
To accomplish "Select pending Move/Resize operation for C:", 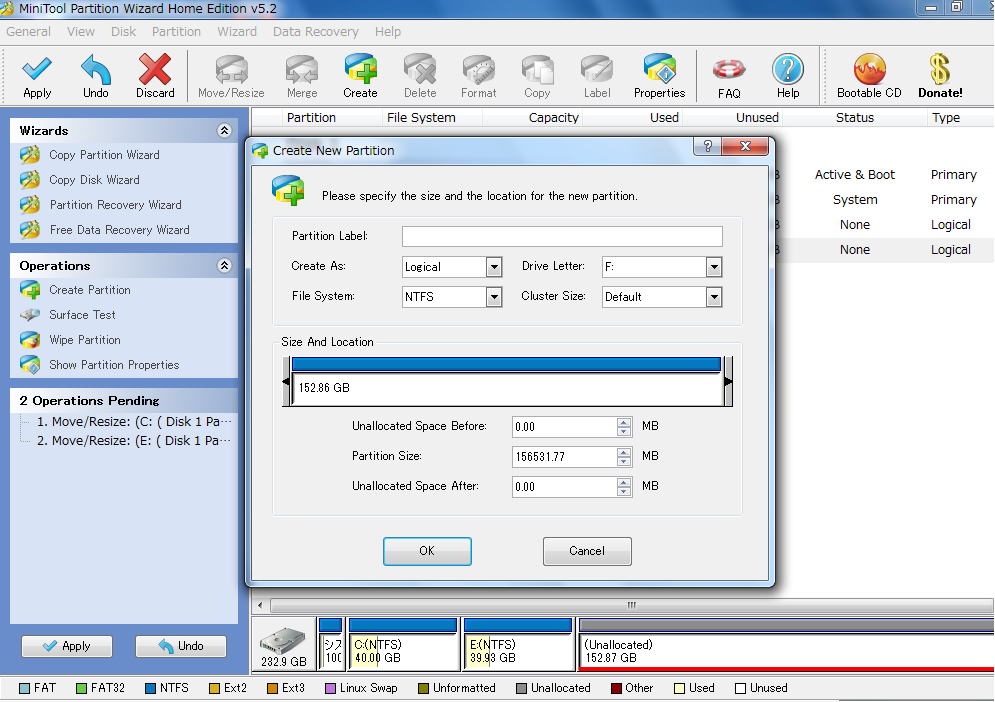I will (x=134, y=421).
